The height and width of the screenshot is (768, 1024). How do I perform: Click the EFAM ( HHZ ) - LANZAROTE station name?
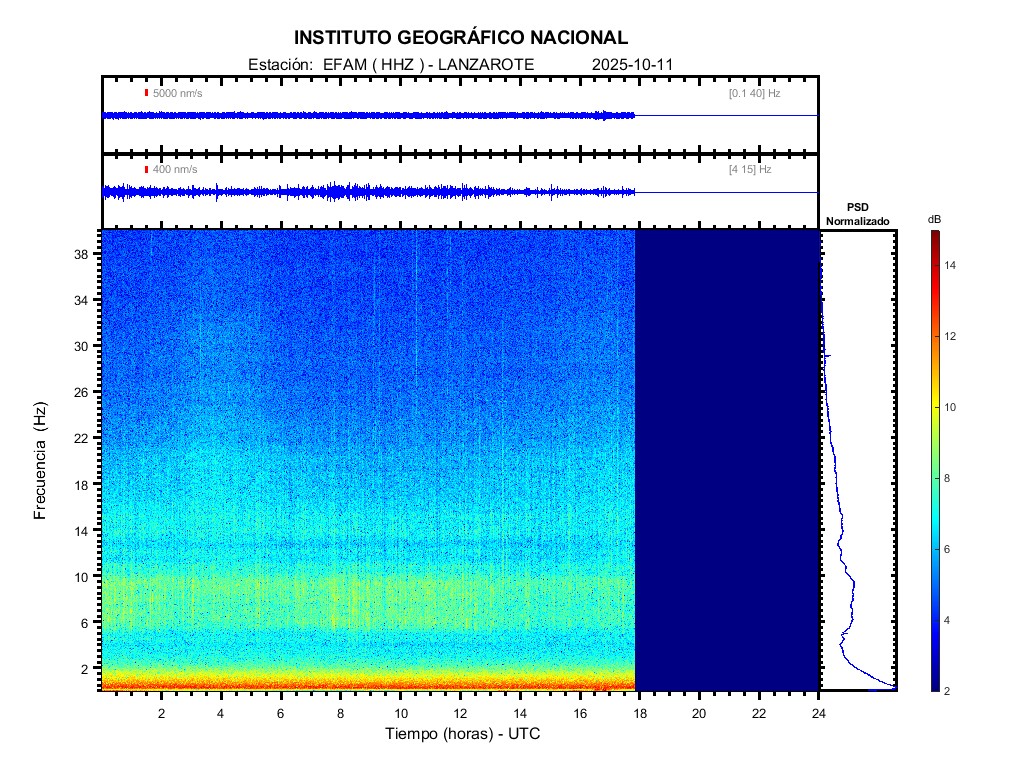click(x=423, y=64)
